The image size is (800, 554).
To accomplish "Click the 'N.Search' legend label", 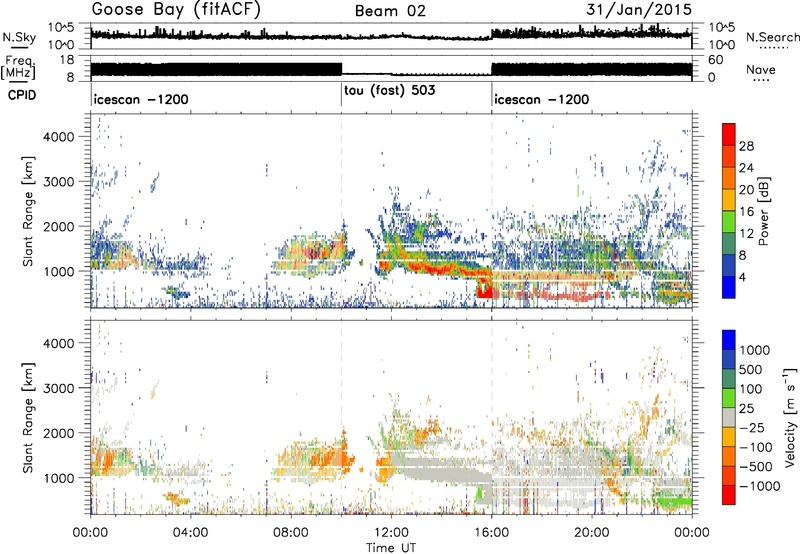I will coord(772,37).
